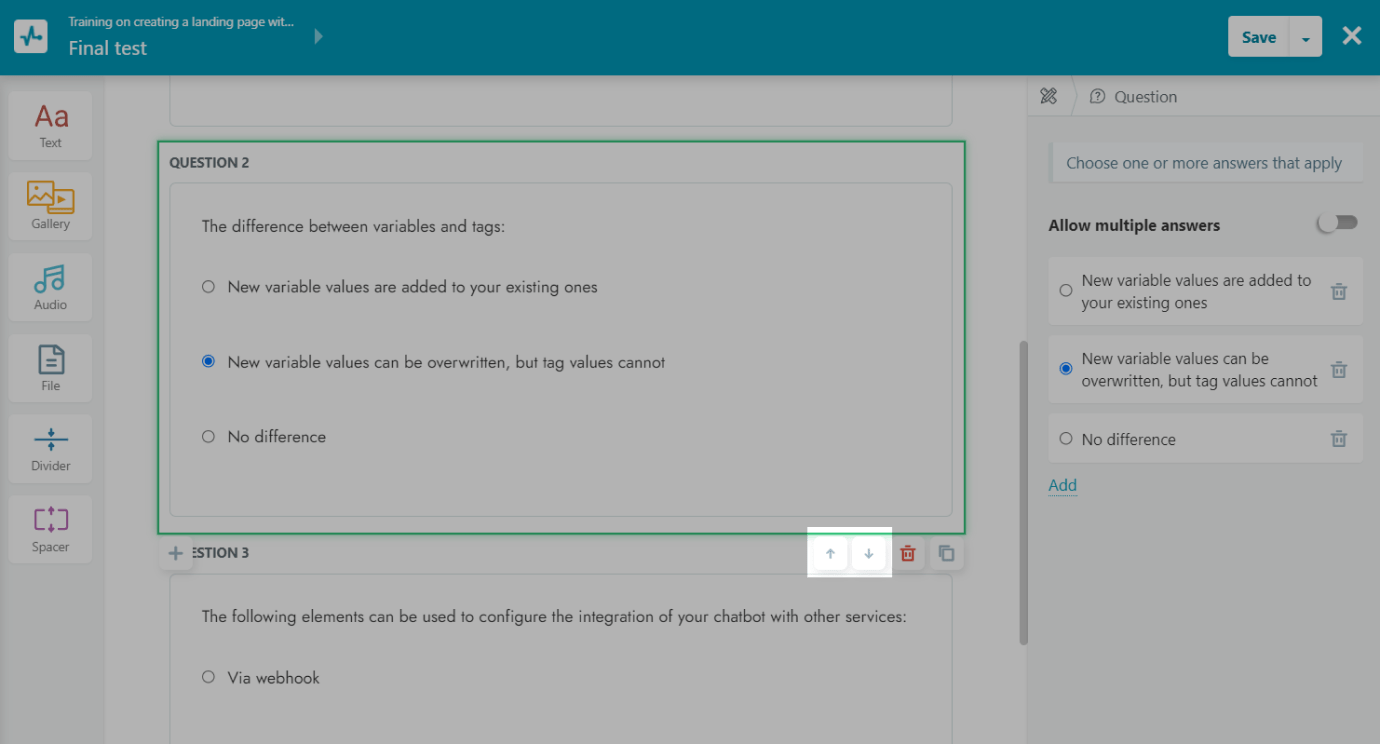
Task: Add a Text element from sidebar
Action: point(50,125)
